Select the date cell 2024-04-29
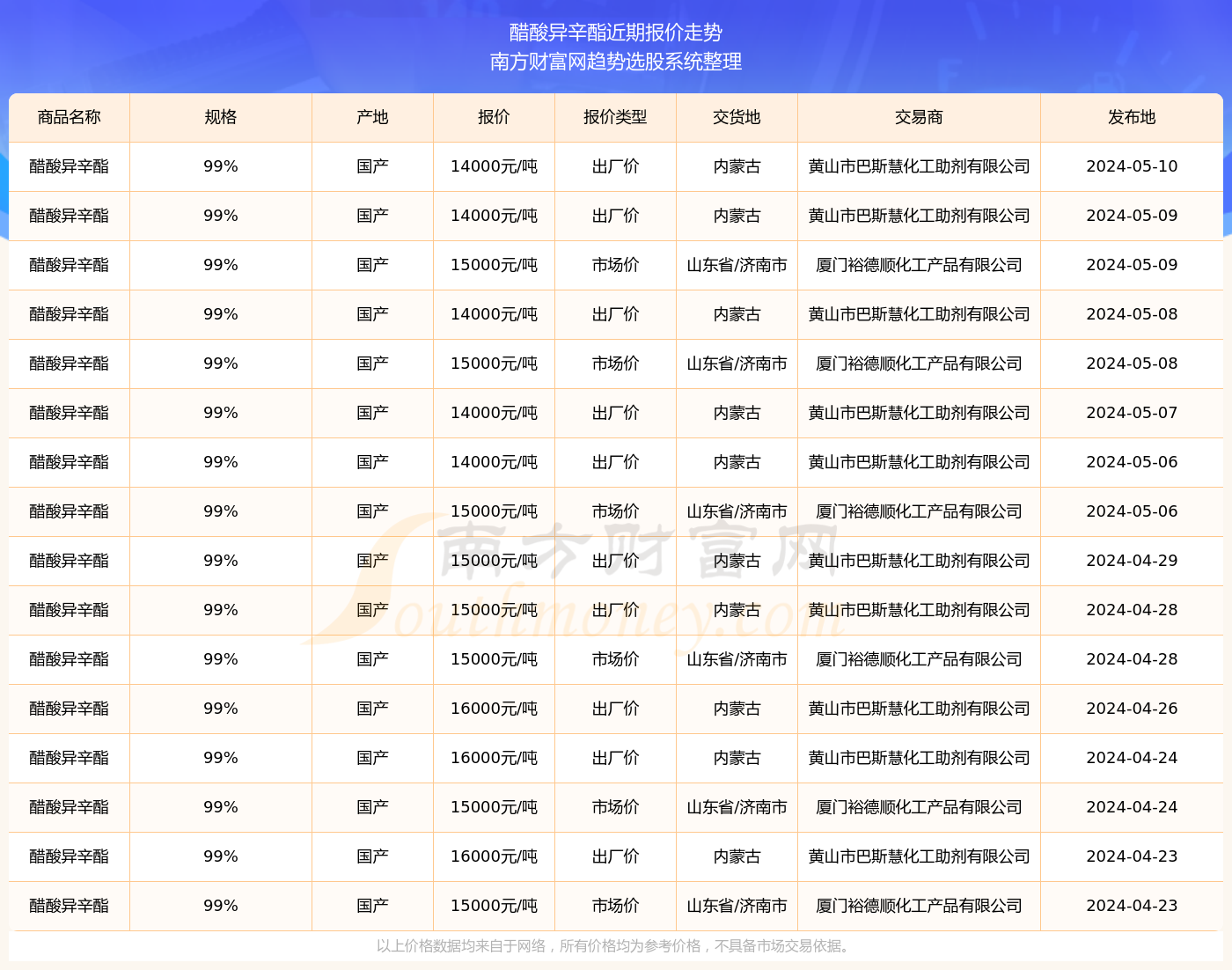1232x970 pixels. click(1132, 561)
